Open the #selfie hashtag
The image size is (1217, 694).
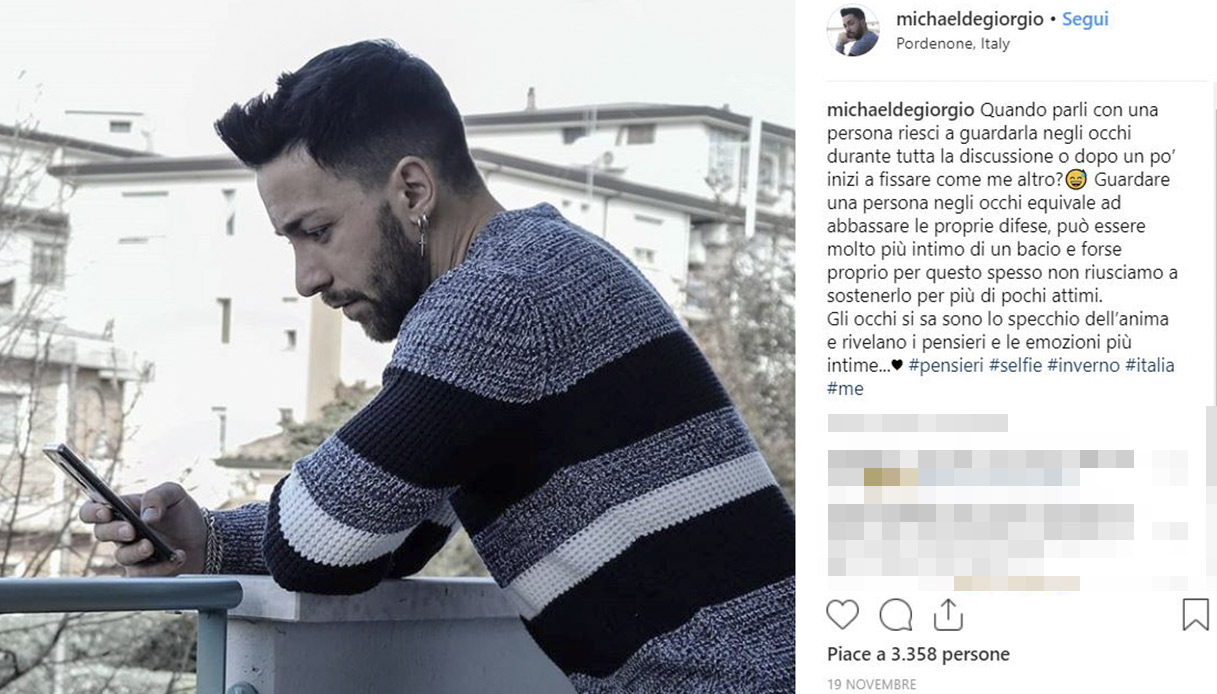pyautogui.click(x=1015, y=365)
